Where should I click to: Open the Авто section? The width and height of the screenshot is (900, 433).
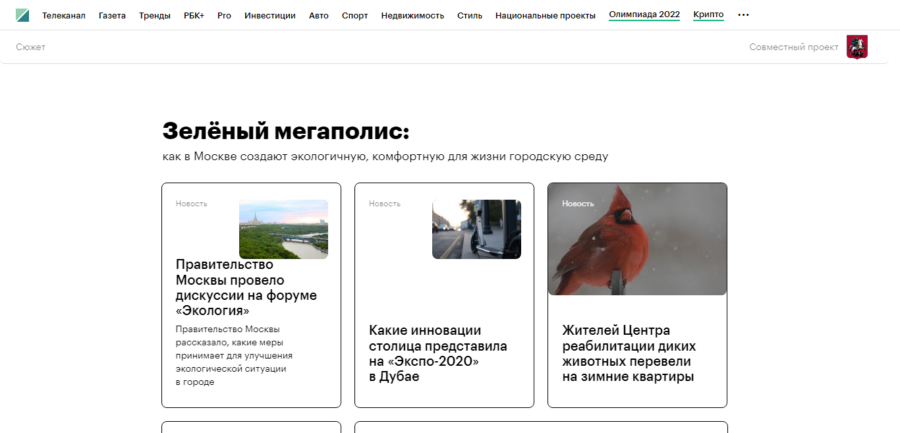[x=319, y=16]
